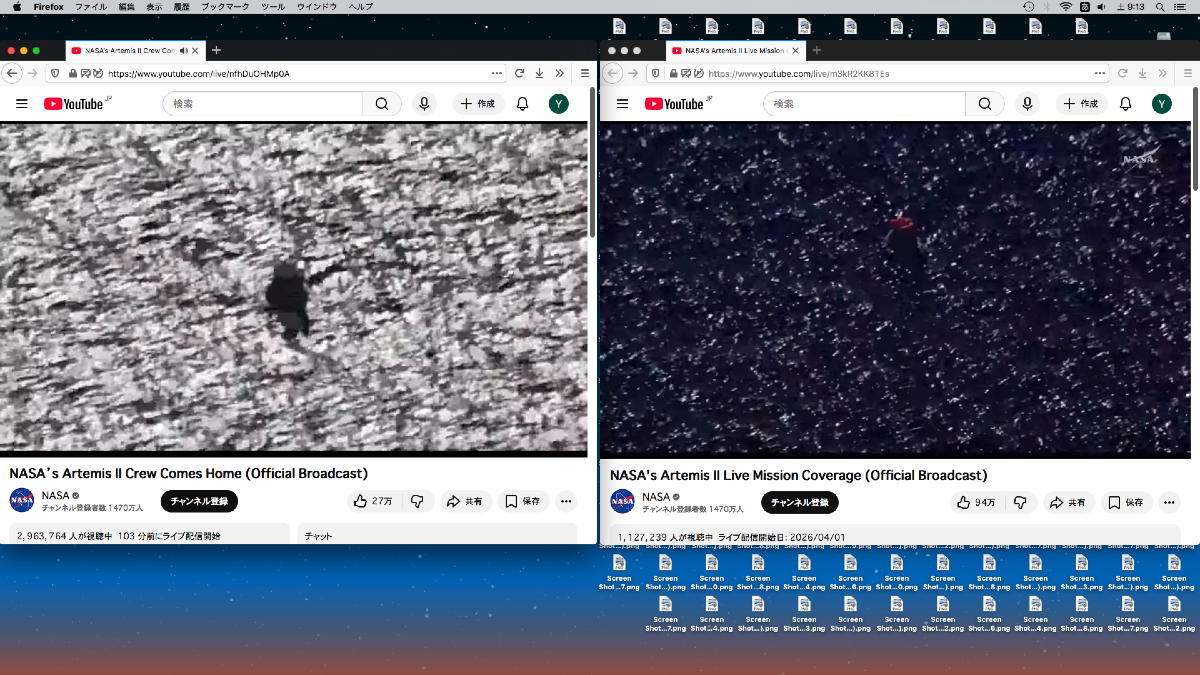Click search magnifier button in left window
Viewport: 1200px width, 675px height.
pos(382,104)
